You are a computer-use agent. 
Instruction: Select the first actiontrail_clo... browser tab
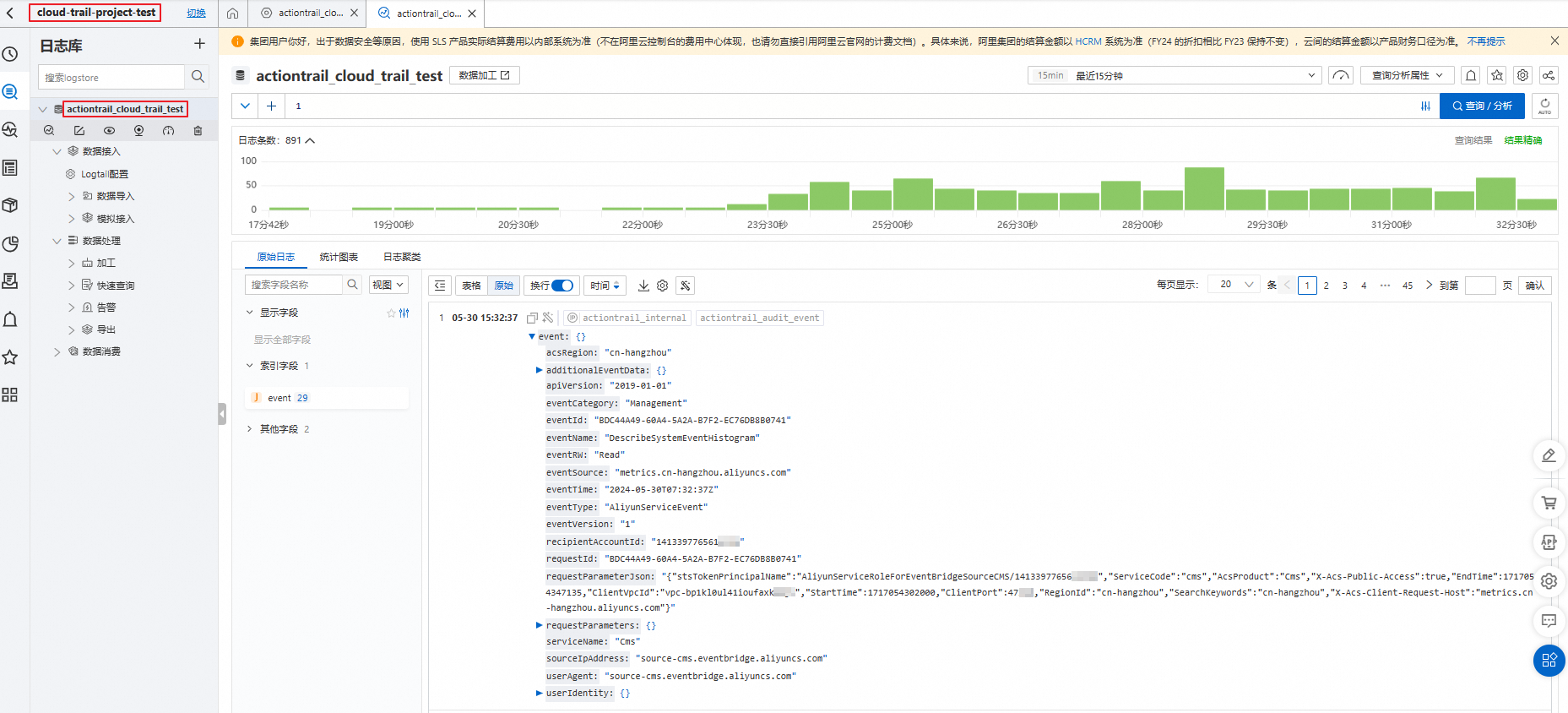(310, 14)
